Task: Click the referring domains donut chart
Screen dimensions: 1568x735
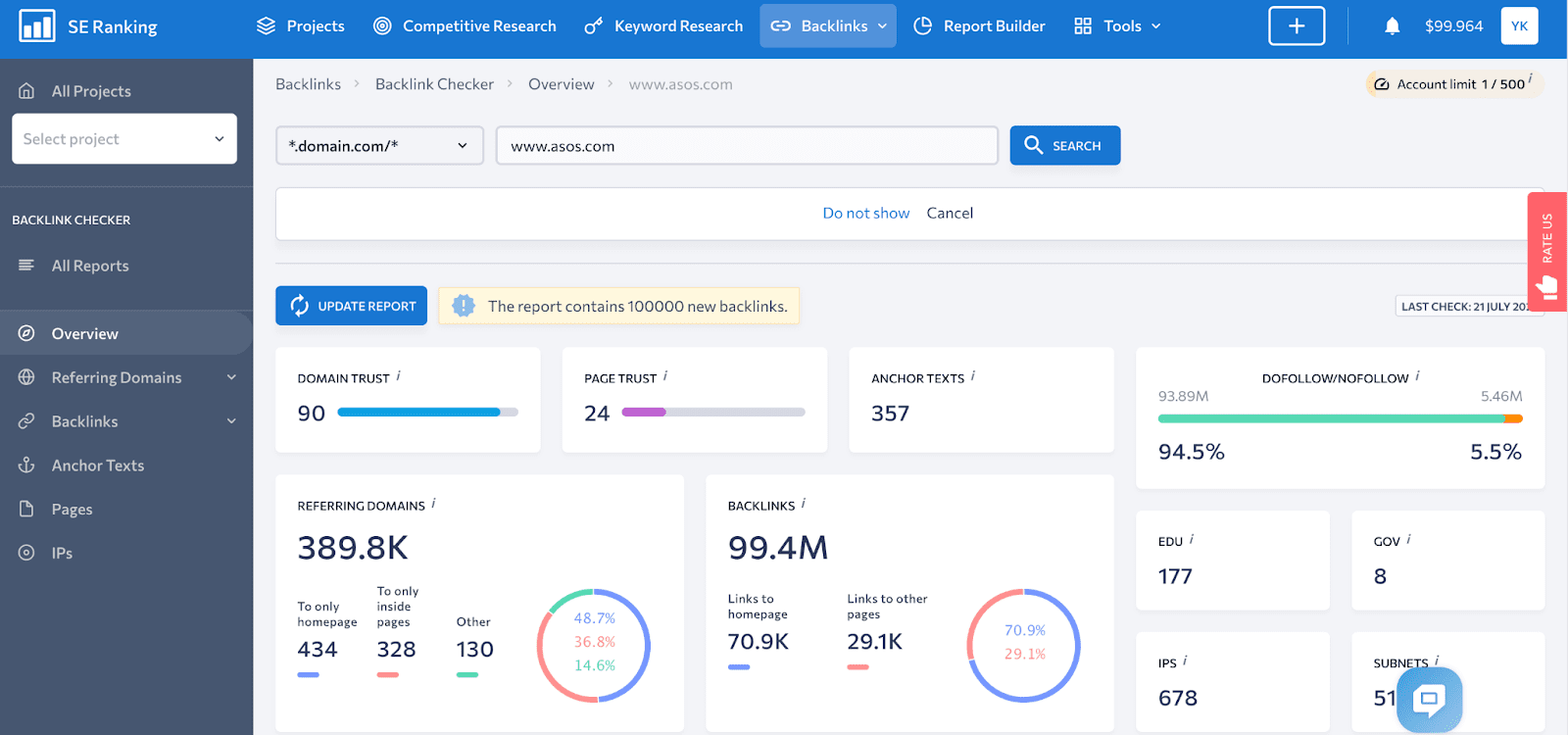Action: click(594, 646)
